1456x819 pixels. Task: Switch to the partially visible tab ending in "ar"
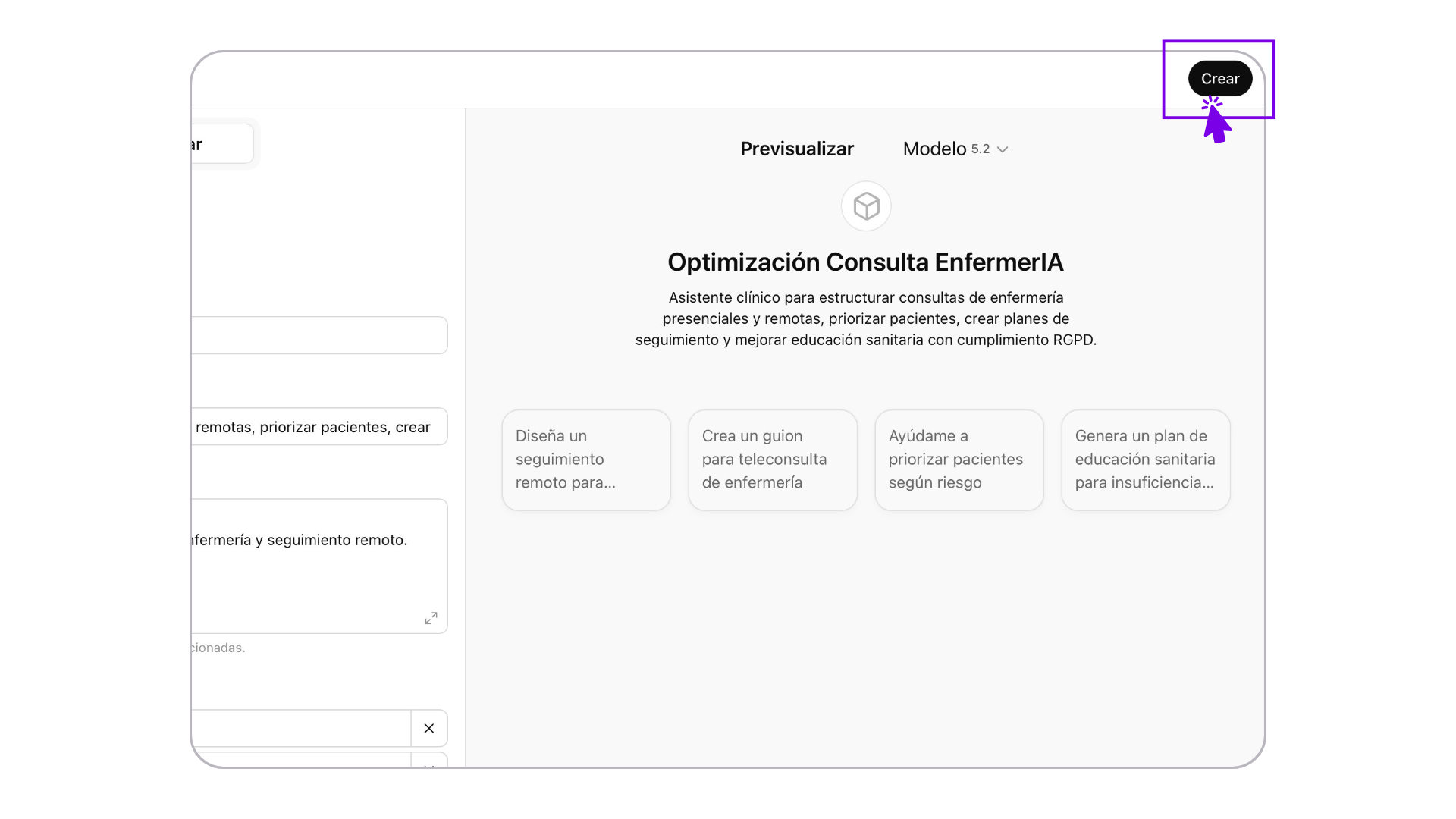221,144
